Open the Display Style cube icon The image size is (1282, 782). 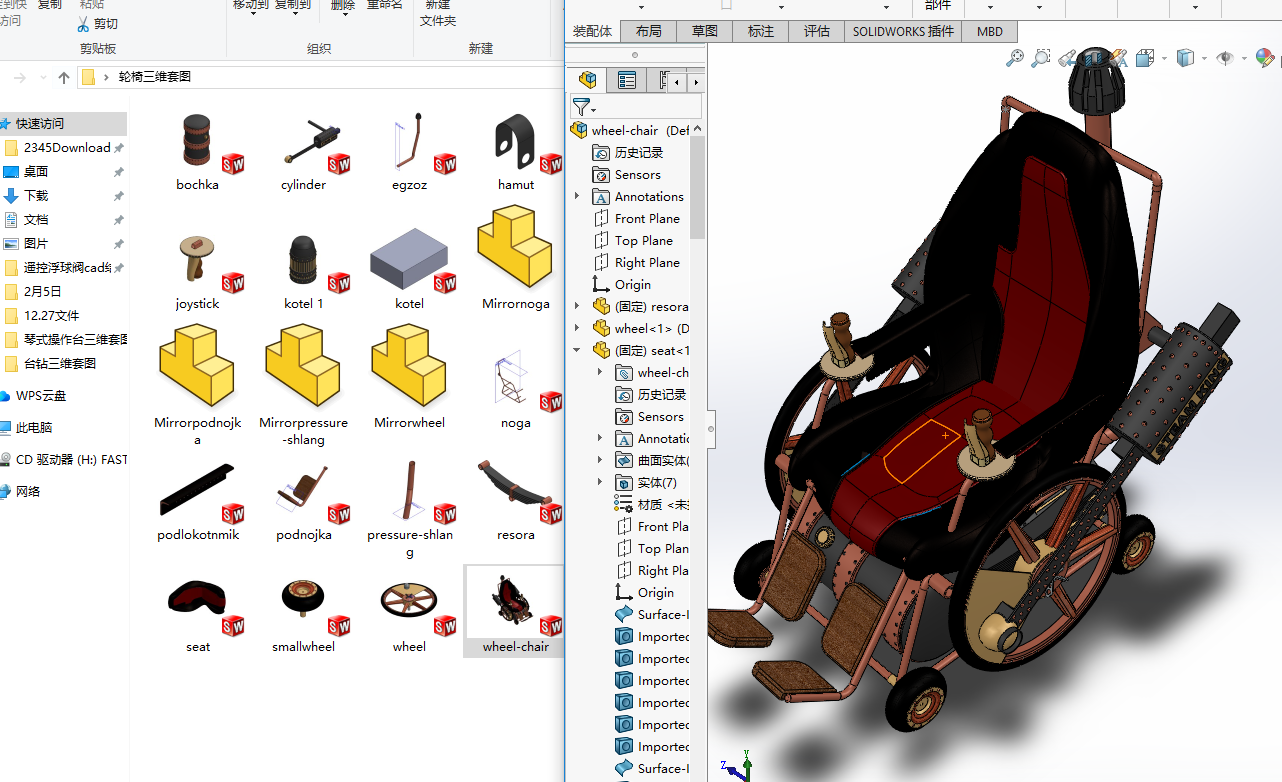coord(1185,58)
